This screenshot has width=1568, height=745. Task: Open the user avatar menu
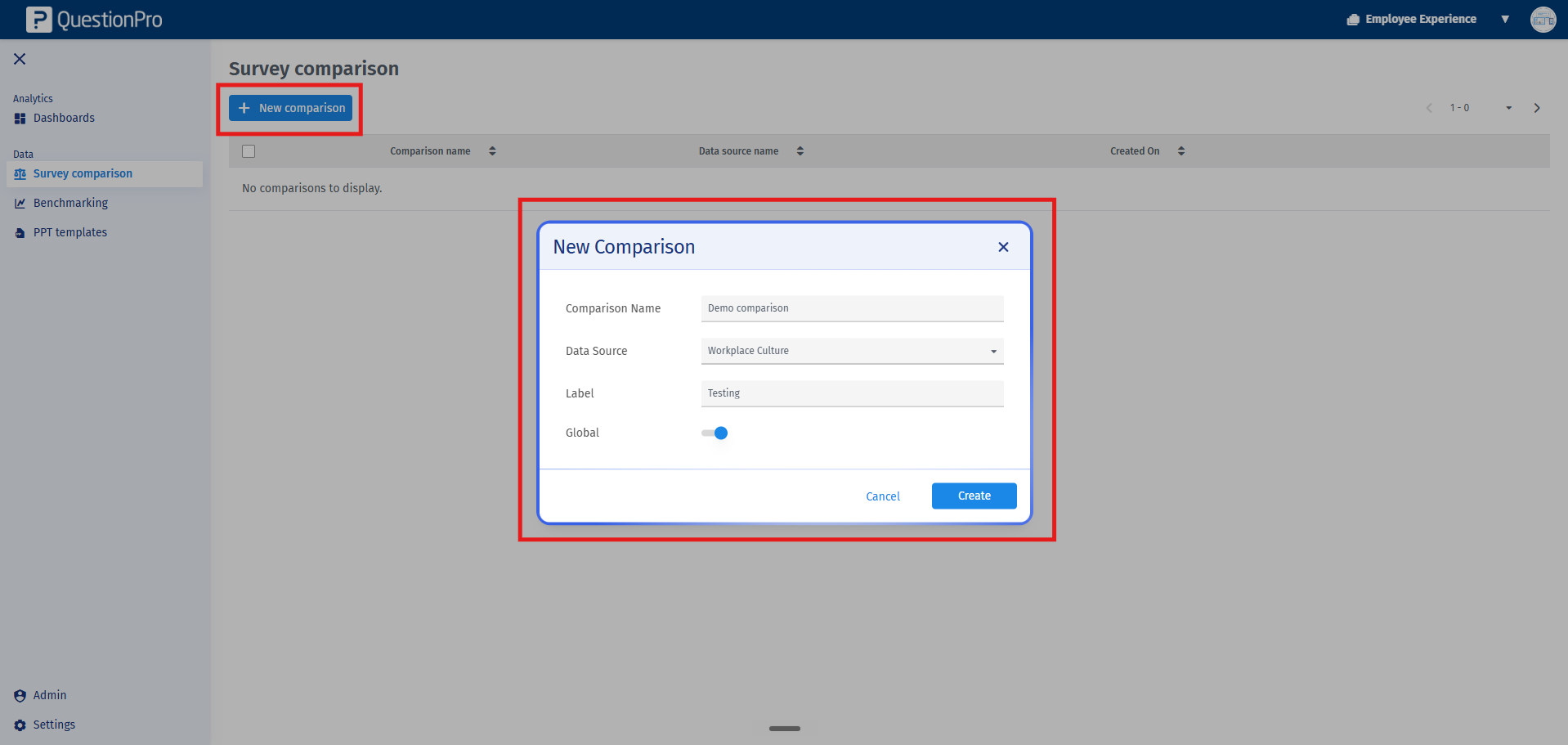pos(1543,20)
